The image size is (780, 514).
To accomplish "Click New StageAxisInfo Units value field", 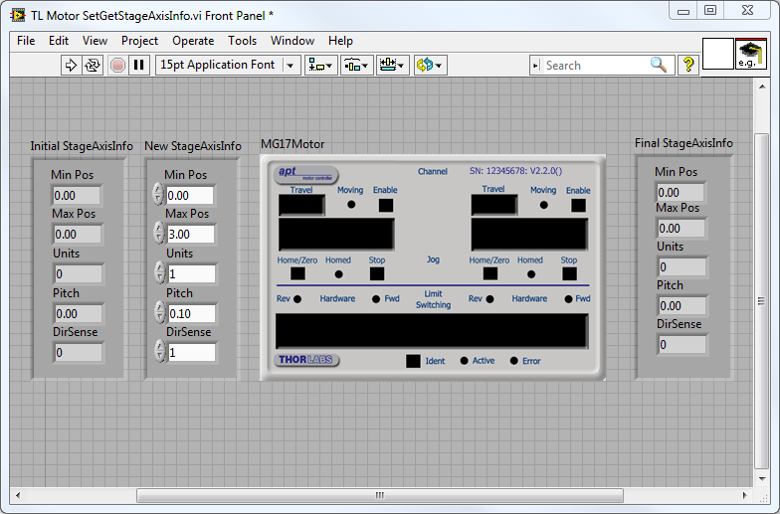I will coord(192,274).
